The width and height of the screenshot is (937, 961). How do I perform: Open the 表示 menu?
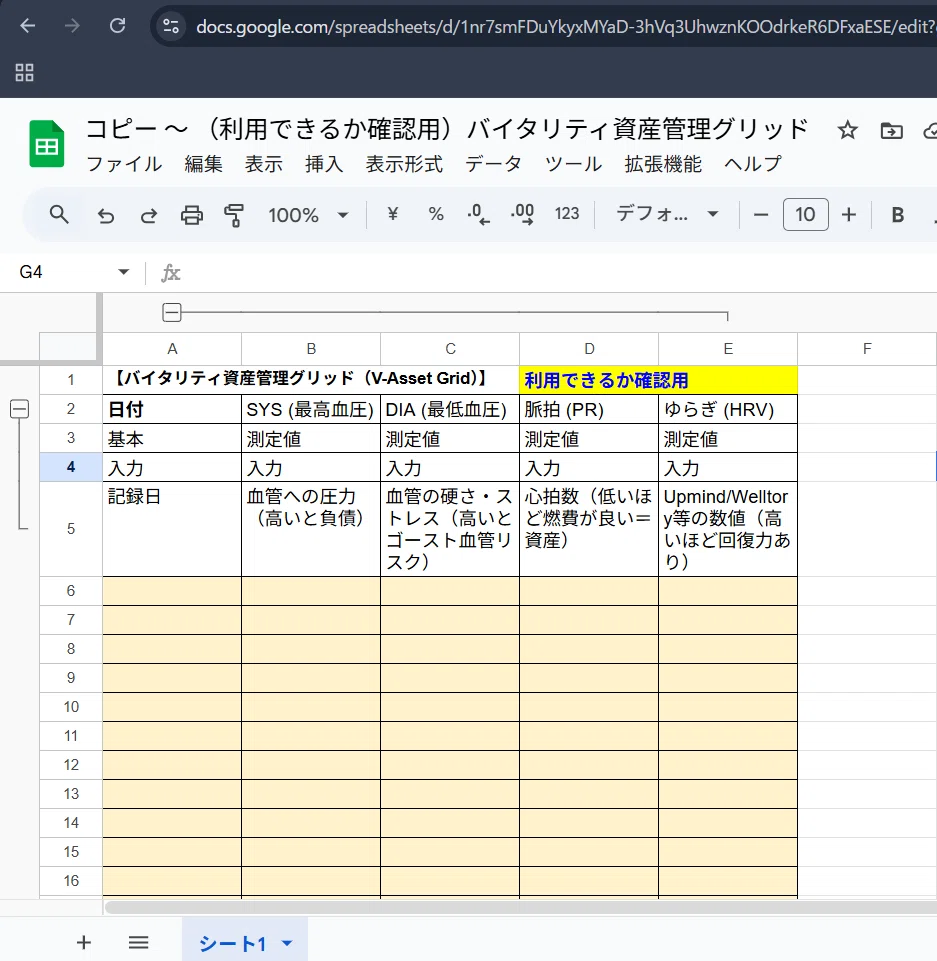264,164
